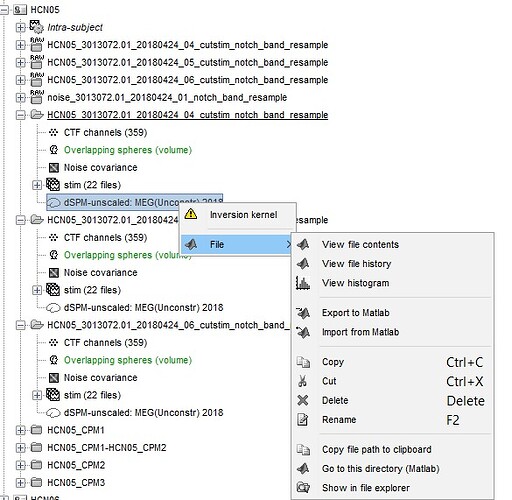Screen dimensions: 512x500
Task: Click the View histogram chart icon
Action: click(x=303, y=283)
